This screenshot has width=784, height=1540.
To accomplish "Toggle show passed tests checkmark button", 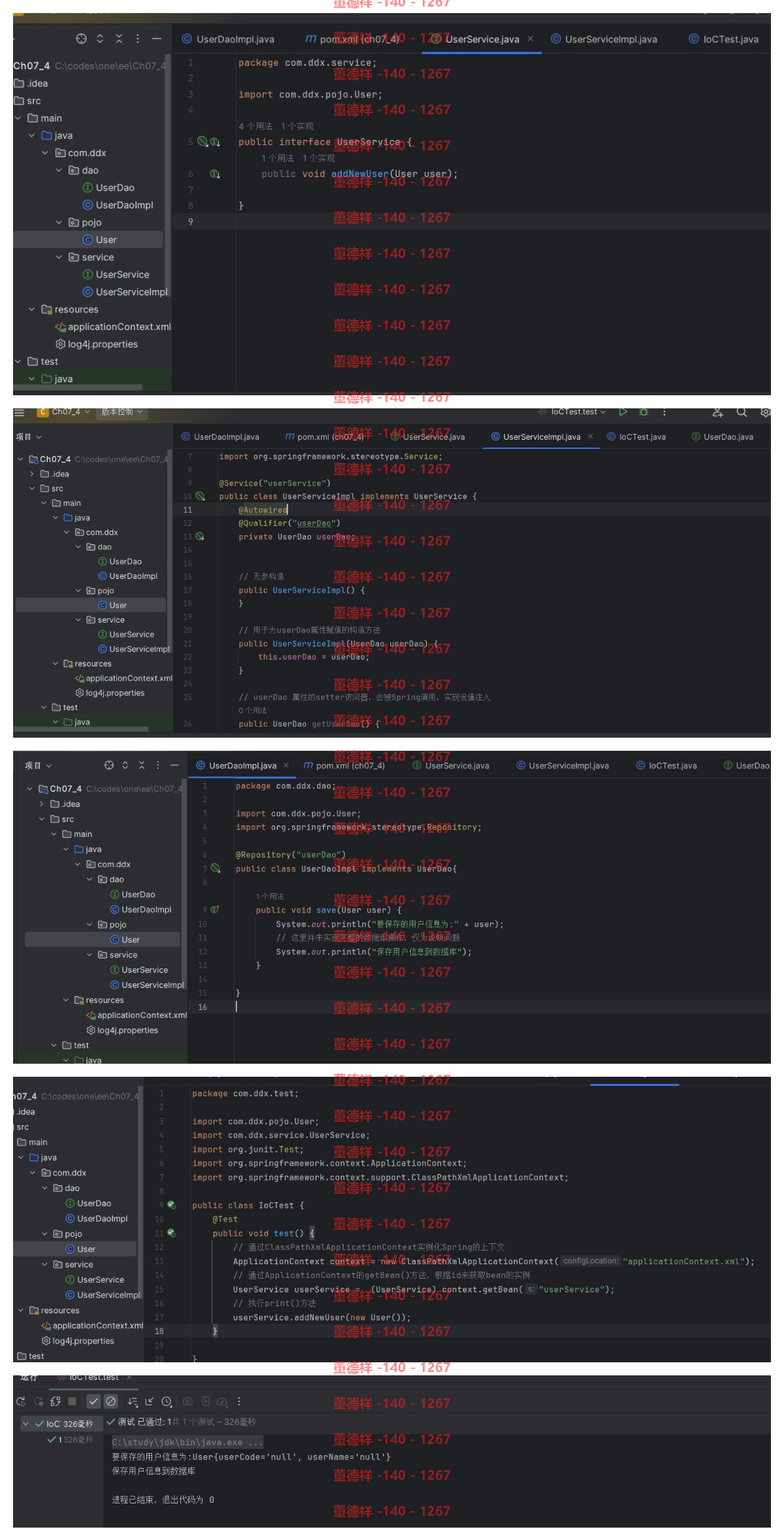I will pos(93,1401).
